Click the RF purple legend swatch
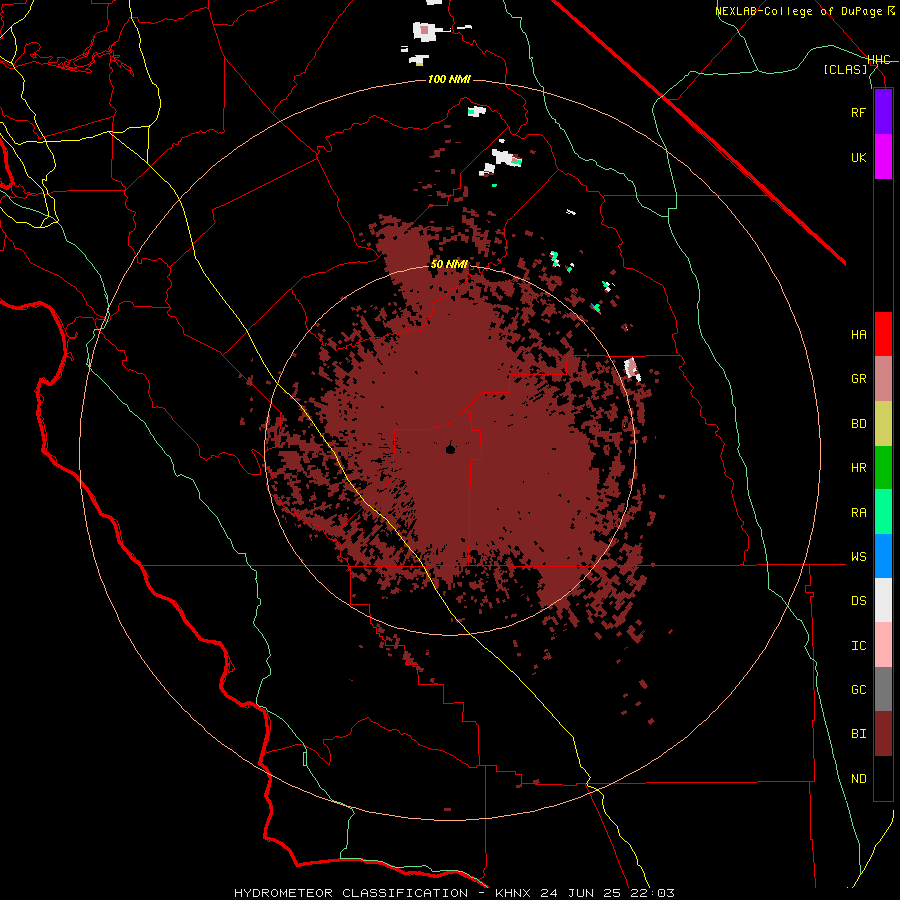 pyautogui.click(x=883, y=112)
